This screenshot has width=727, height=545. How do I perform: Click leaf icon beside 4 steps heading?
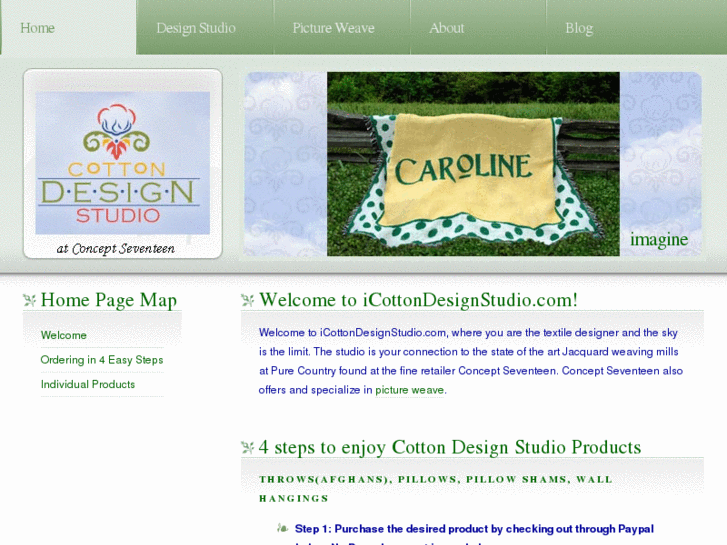click(x=248, y=448)
